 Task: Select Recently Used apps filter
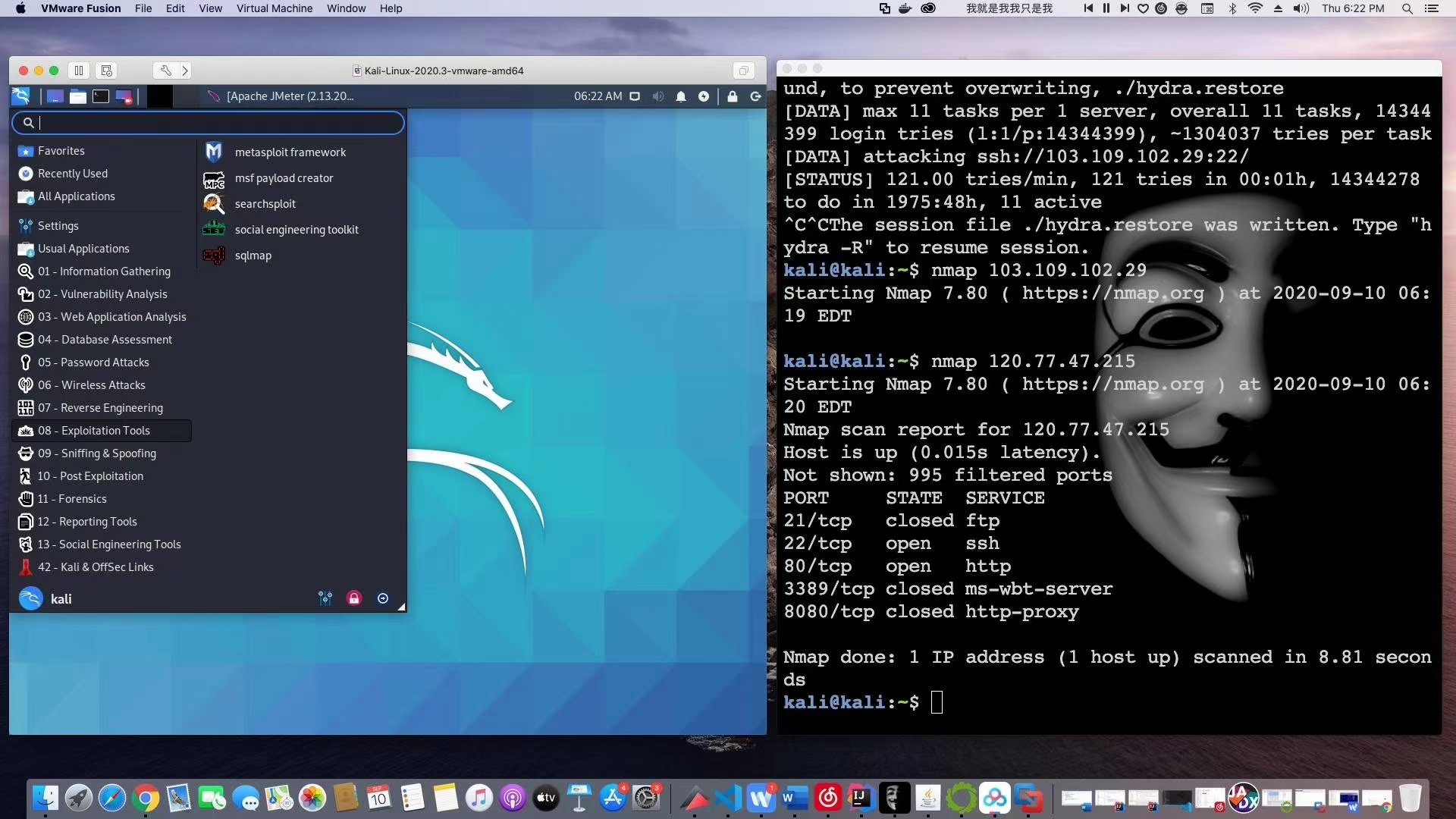pyautogui.click(x=72, y=173)
